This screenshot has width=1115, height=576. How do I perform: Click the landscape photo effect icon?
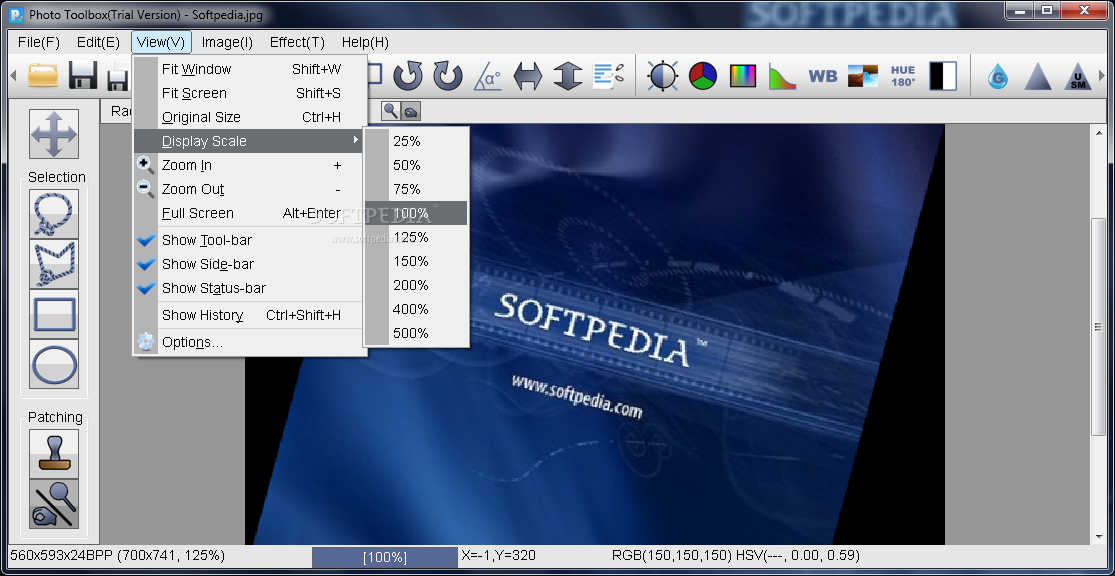pos(863,75)
